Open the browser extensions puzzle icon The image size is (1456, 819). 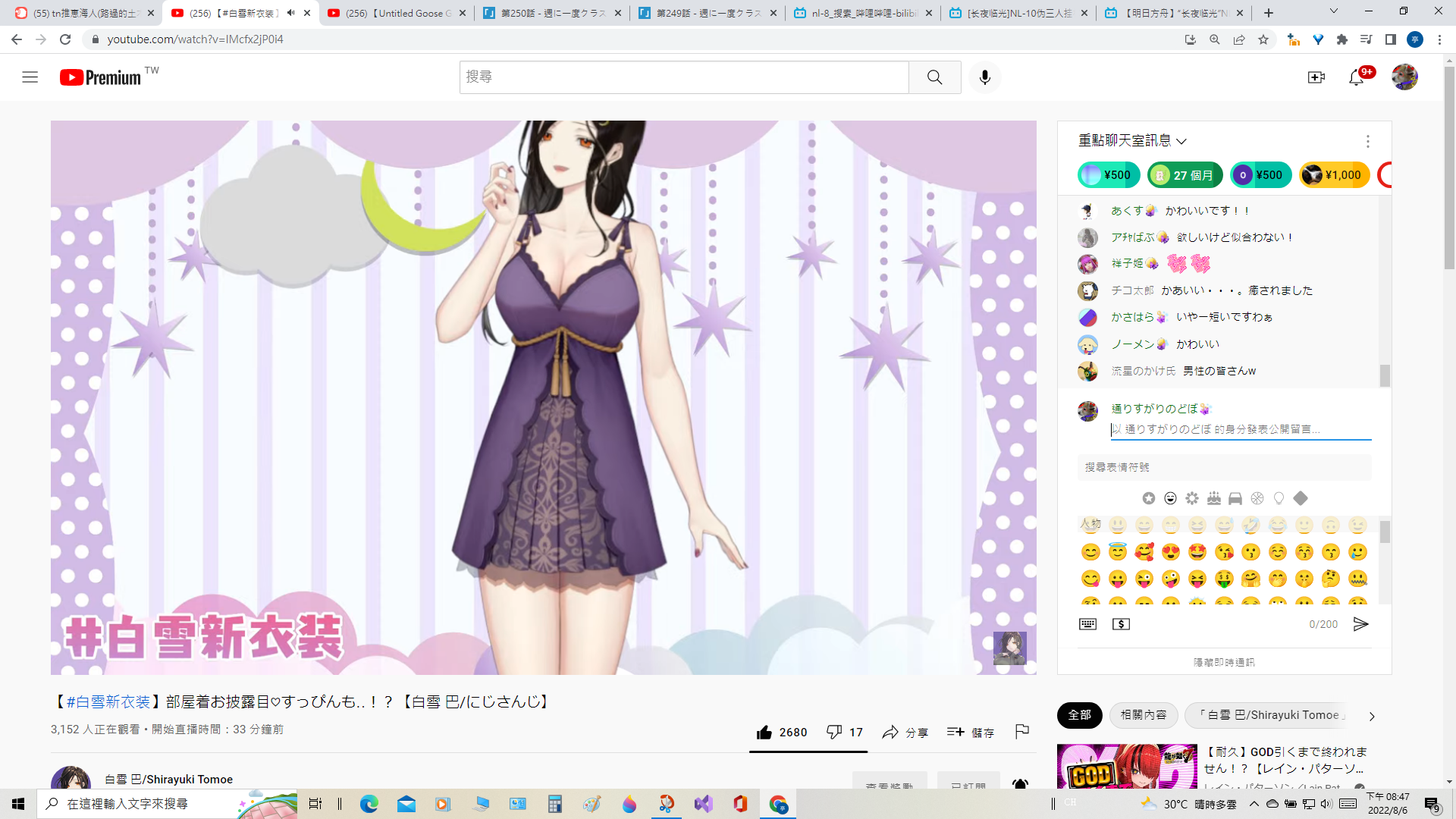1342,39
